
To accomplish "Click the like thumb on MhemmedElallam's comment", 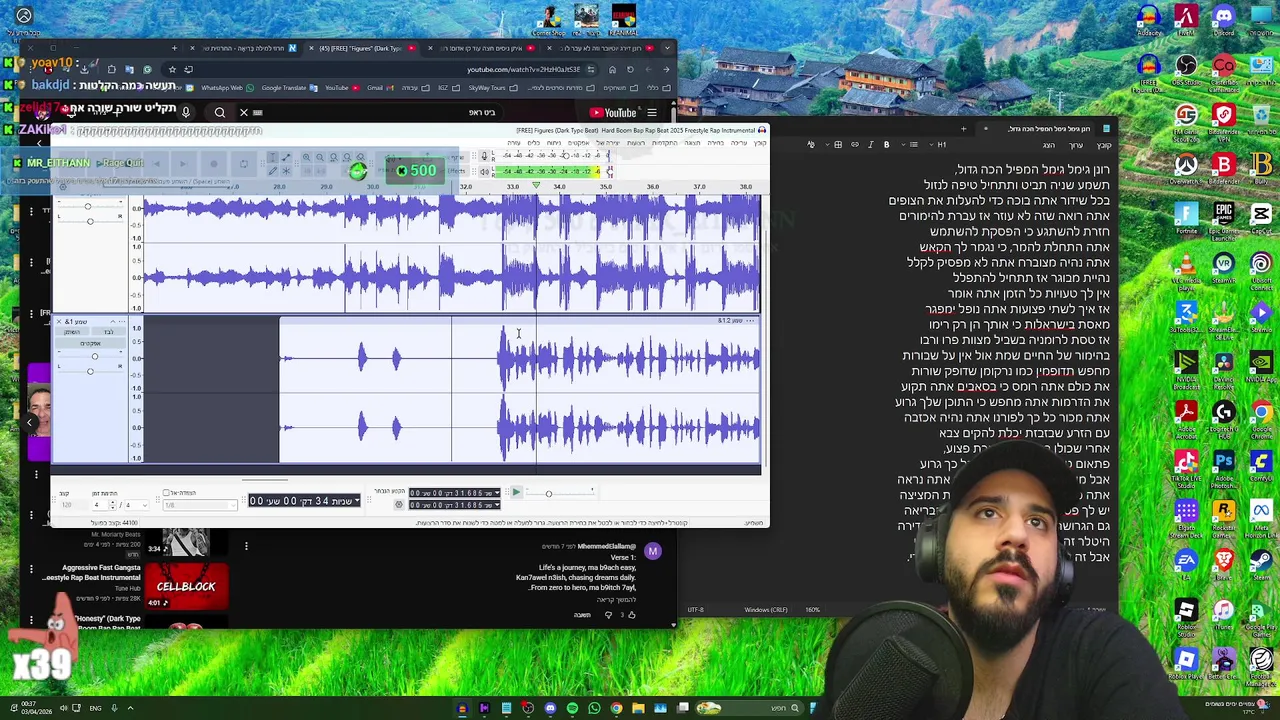I will pos(631,614).
